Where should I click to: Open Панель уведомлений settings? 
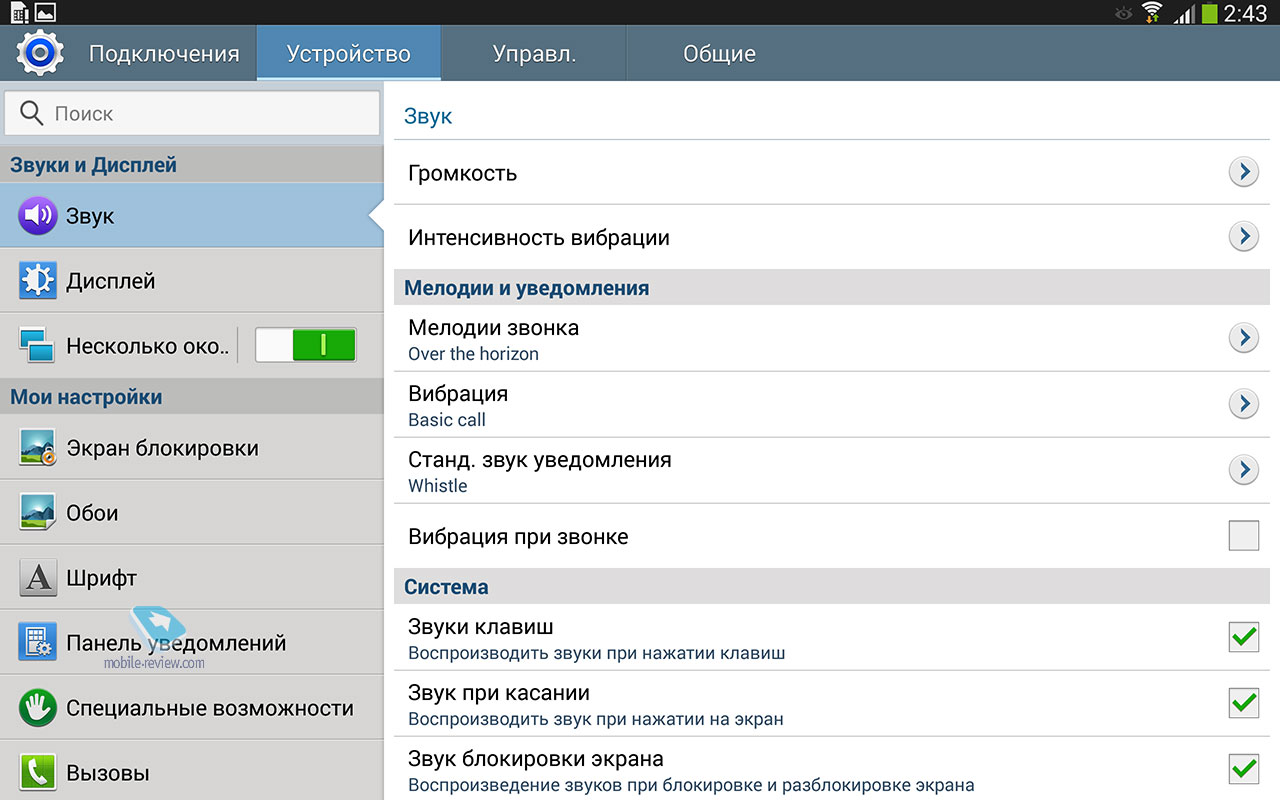pyautogui.click(x=191, y=642)
